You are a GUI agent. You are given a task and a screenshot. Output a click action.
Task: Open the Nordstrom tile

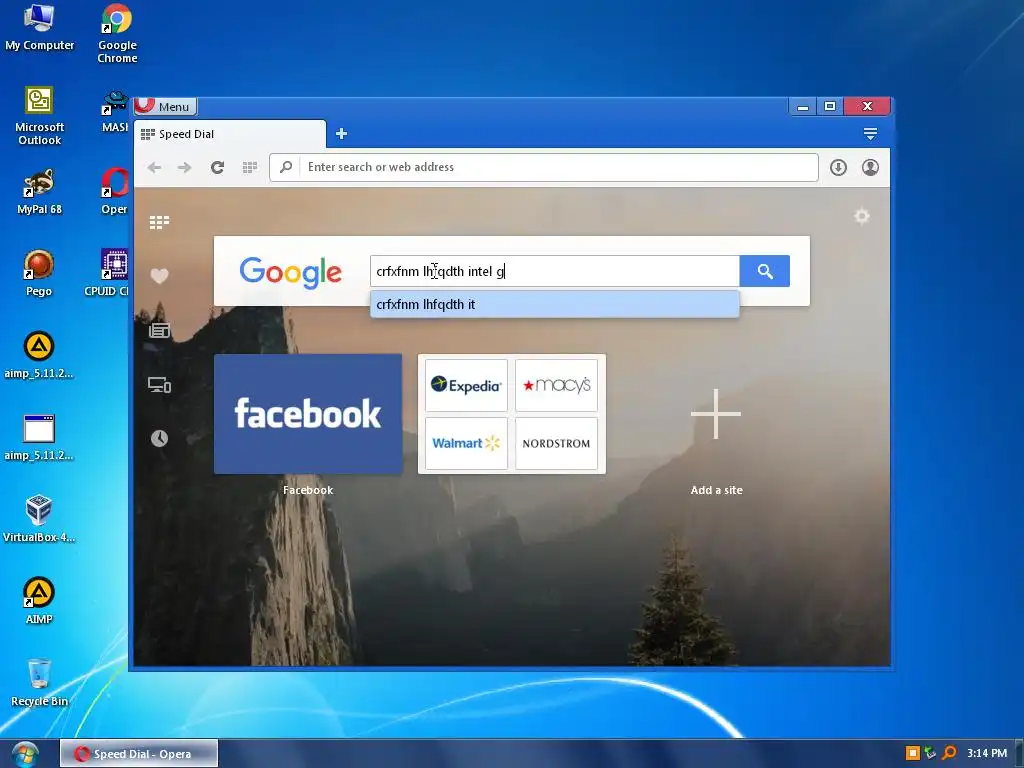point(556,443)
